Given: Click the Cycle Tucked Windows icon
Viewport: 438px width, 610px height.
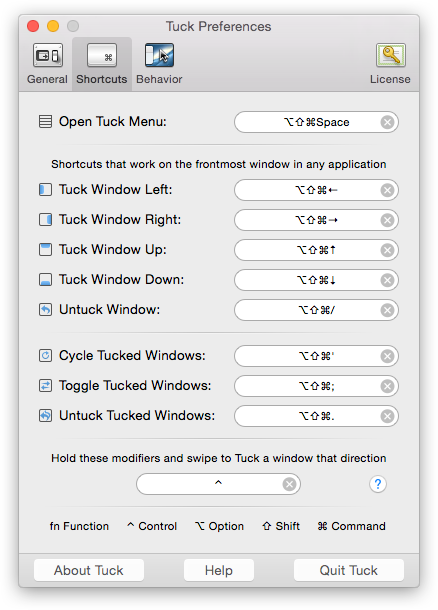Looking at the screenshot, I should click(46, 356).
